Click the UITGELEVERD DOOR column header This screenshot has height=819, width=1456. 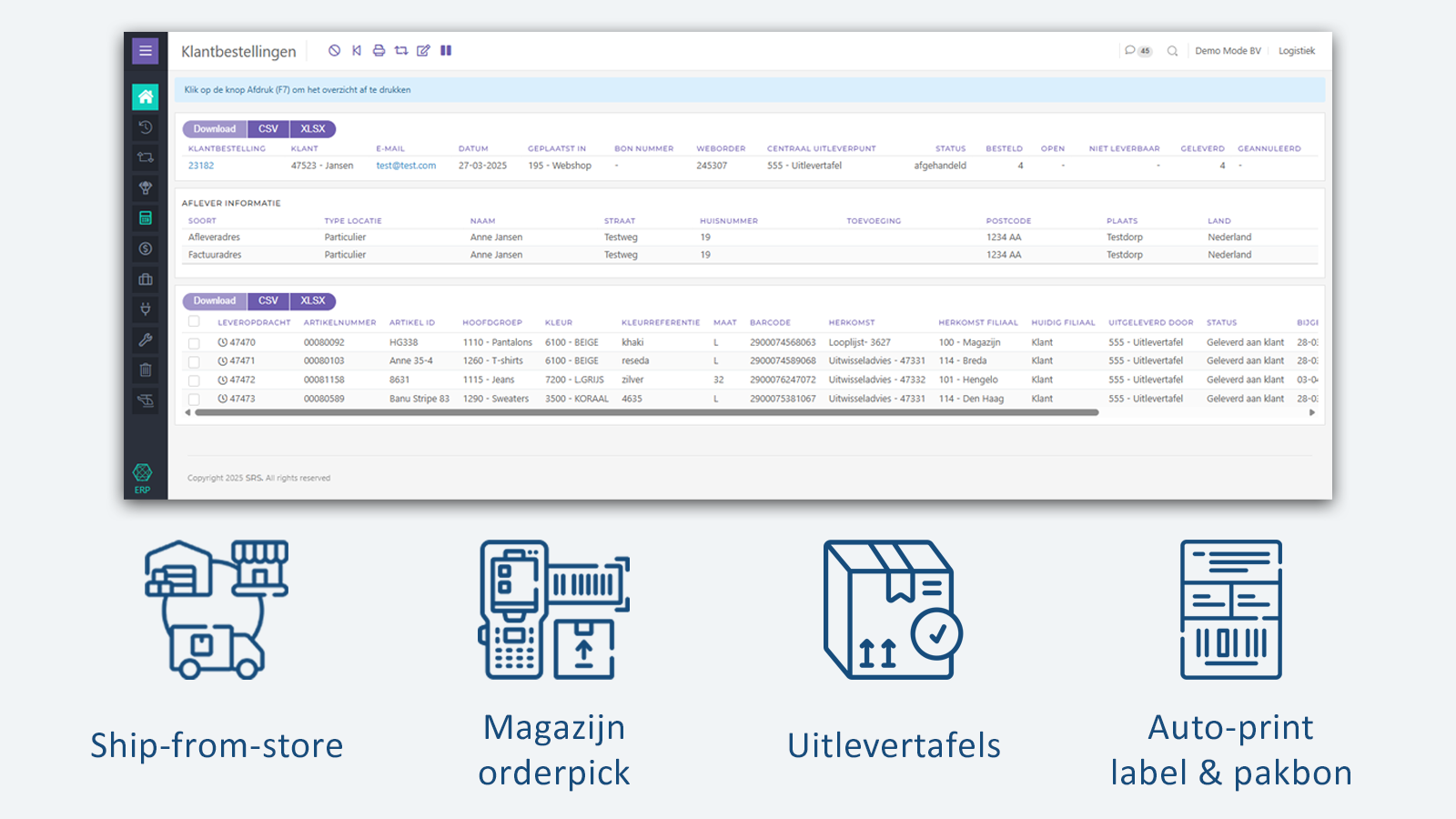click(x=1150, y=322)
